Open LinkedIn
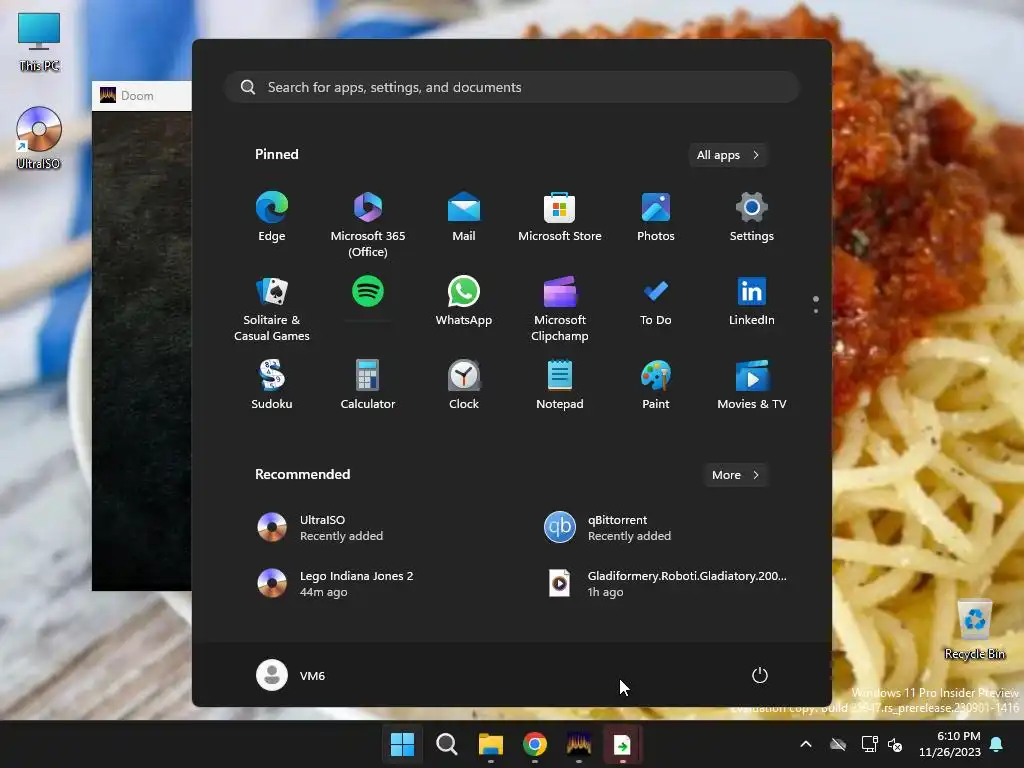Screen dimensions: 1024x768 tap(752, 301)
